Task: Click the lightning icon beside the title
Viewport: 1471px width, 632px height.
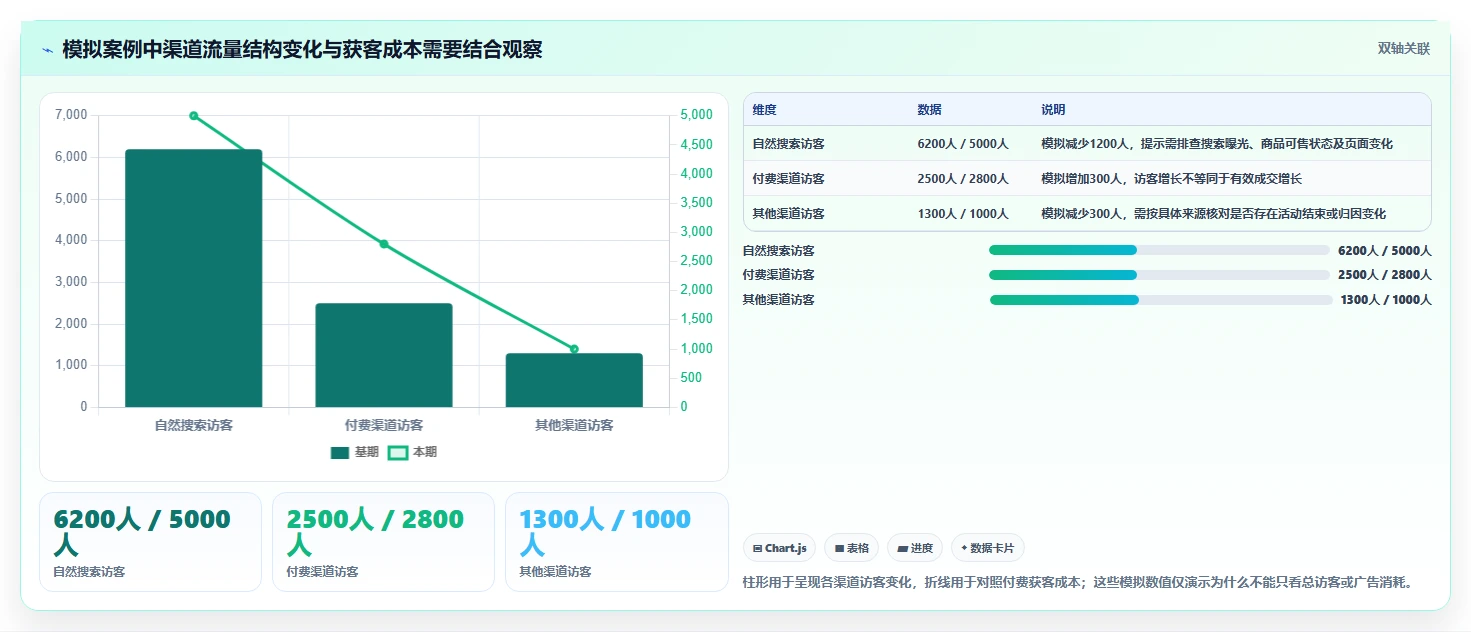Action: 48,50
